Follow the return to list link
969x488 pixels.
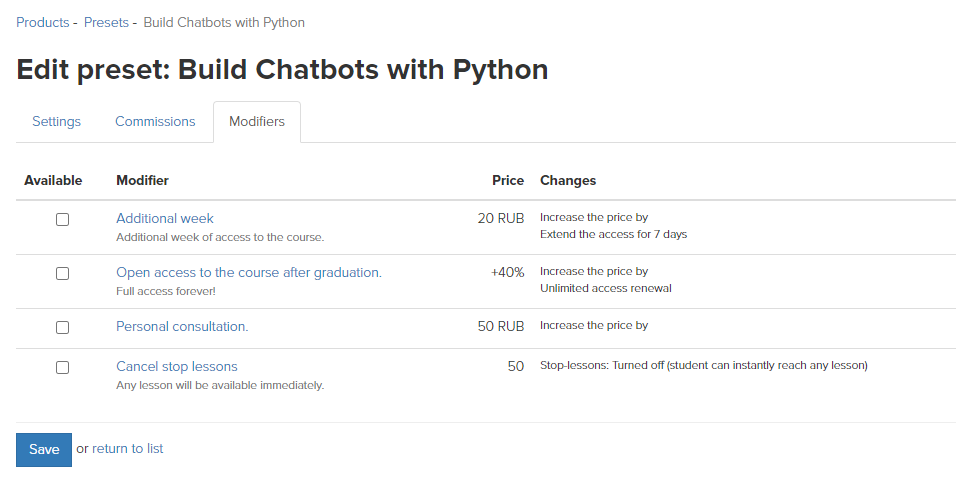pyautogui.click(x=128, y=449)
